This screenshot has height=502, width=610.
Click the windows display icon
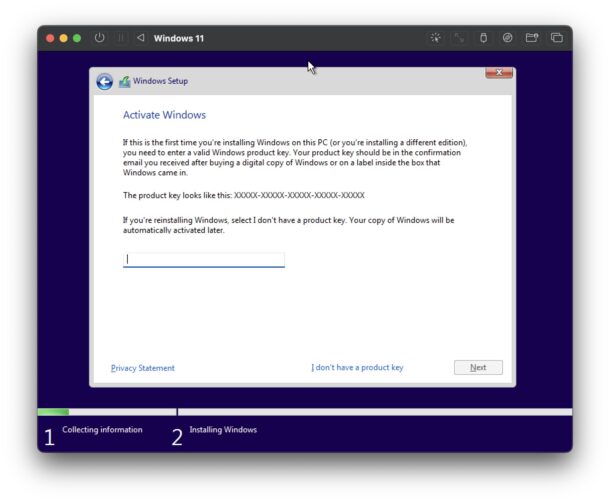(557, 38)
